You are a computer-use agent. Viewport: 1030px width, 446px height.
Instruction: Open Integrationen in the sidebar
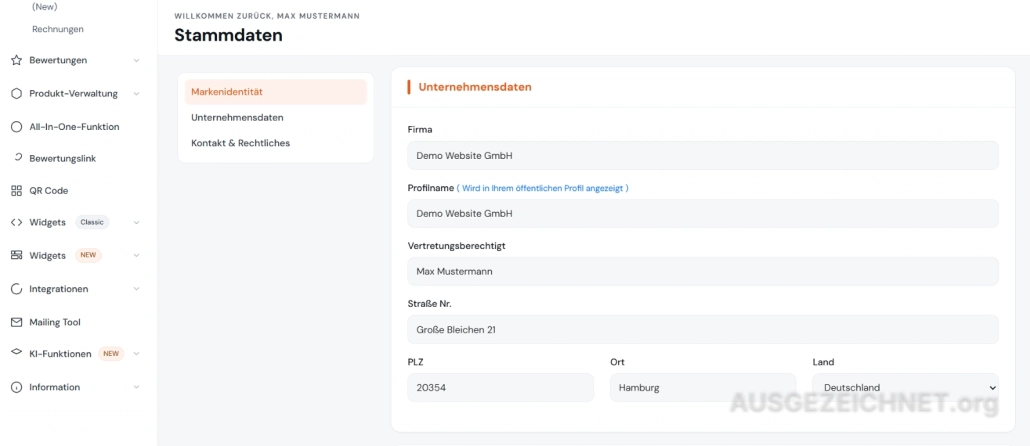(58, 289)
